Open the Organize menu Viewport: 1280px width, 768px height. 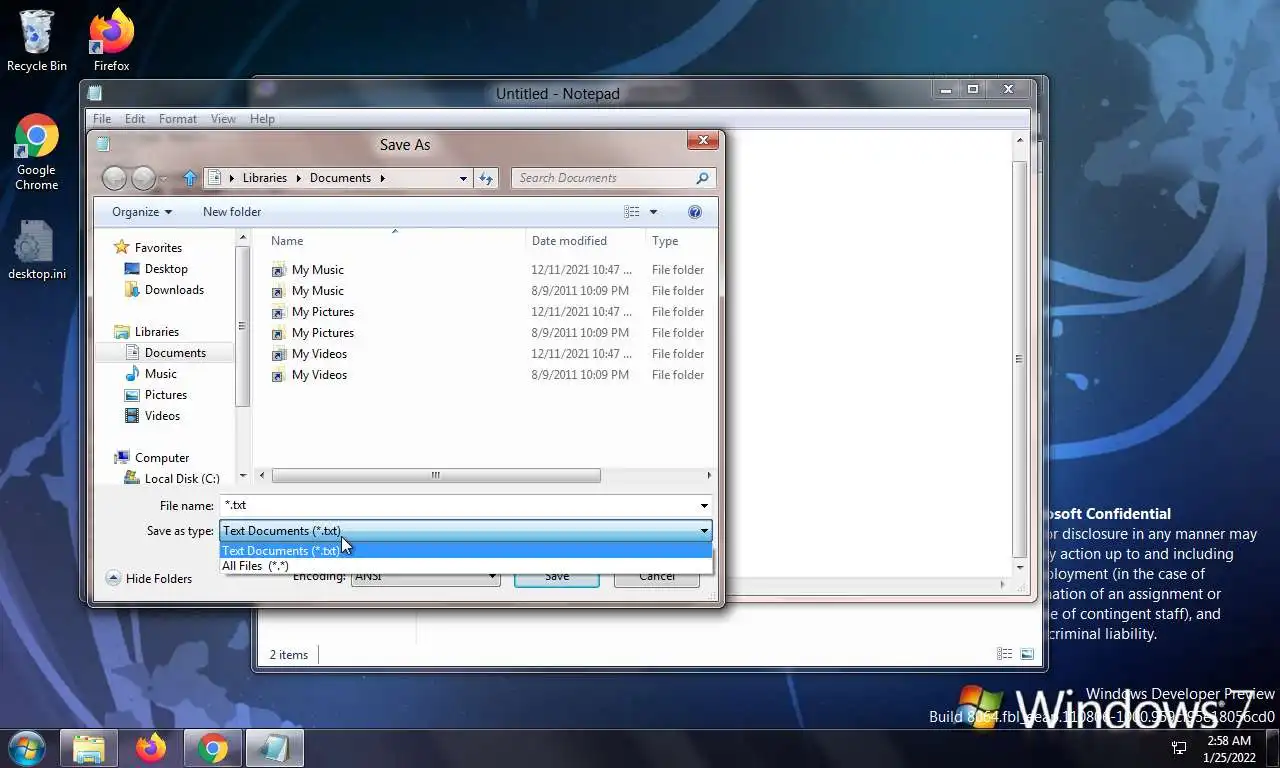pos(141,212)
